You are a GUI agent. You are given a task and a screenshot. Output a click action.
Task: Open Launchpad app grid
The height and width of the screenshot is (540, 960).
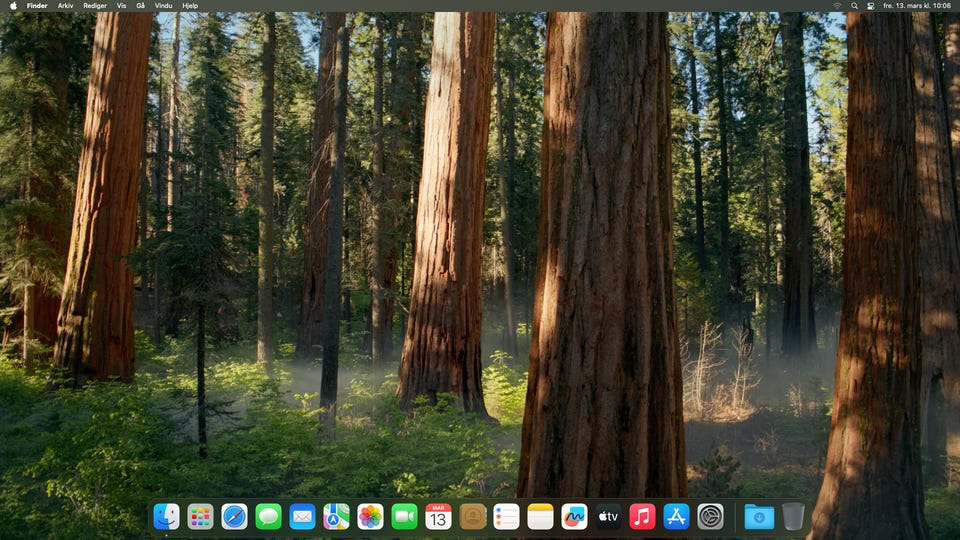pyautogui.click(x=200, y=516)
